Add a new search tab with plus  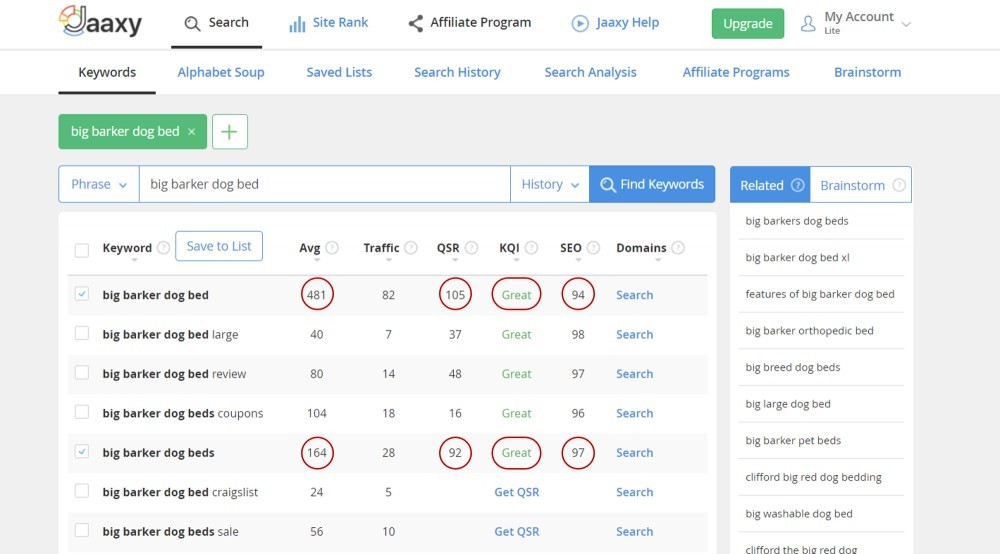tap(230, 132)
